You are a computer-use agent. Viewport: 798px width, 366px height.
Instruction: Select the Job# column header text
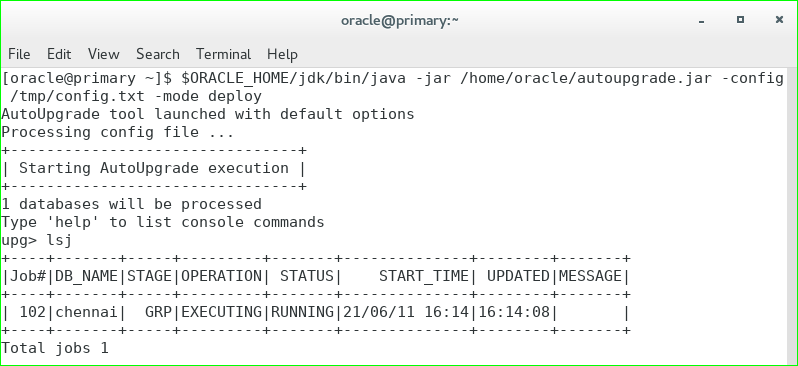(28, 276)
